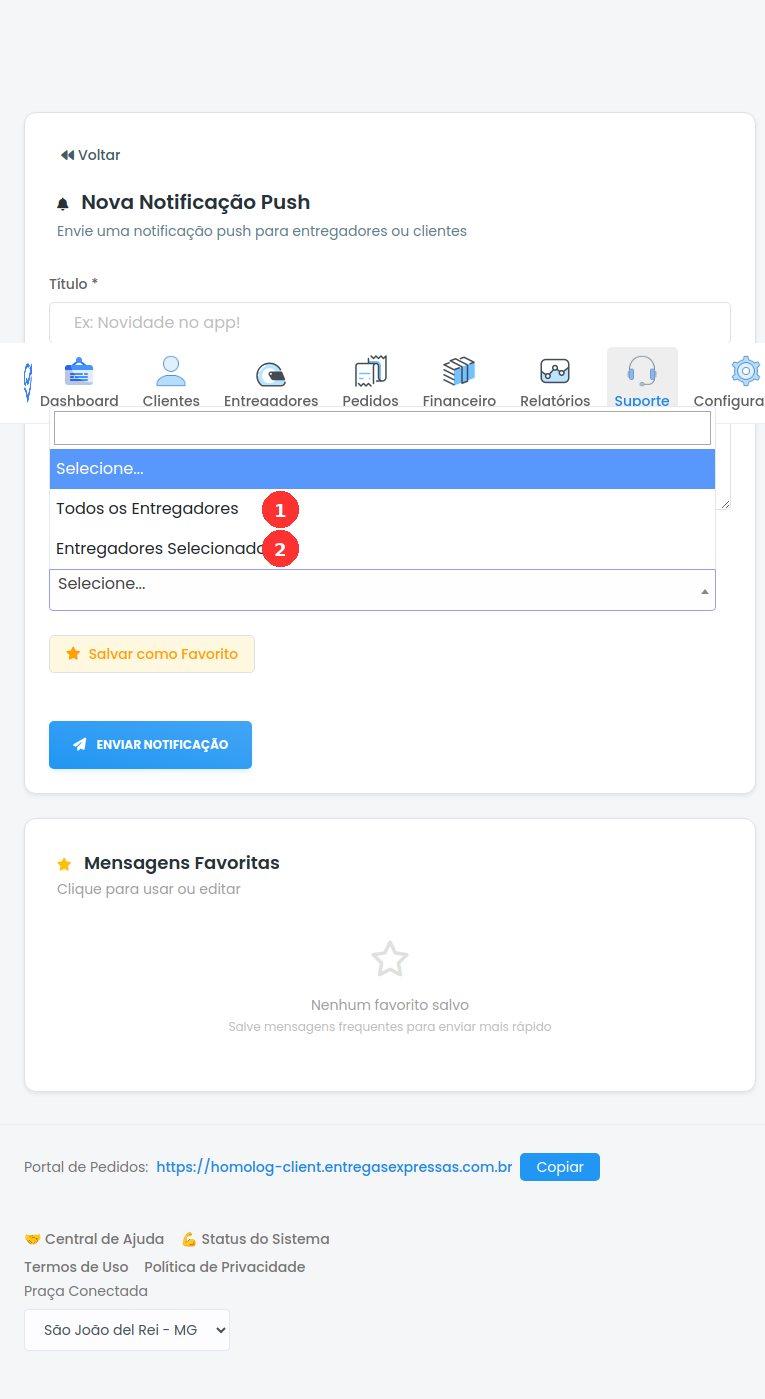Open the Relatórios chart icon
Viewport: 765px width, 1399px height.
point(555,372)
